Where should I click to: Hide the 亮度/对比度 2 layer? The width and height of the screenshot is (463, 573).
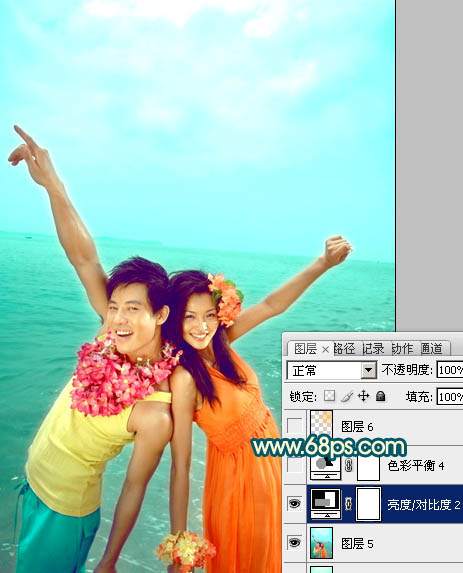(x=295, y=504)
